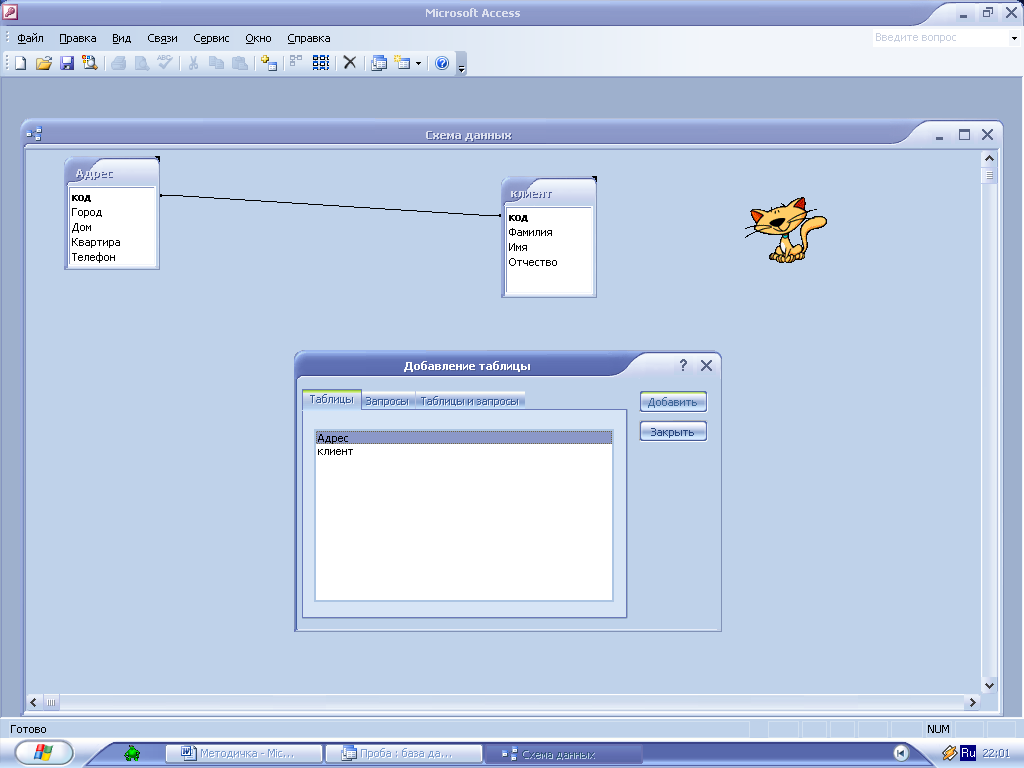Switch to Проба база данных taskbar button

pyautogui.click(x=404, y=753)
